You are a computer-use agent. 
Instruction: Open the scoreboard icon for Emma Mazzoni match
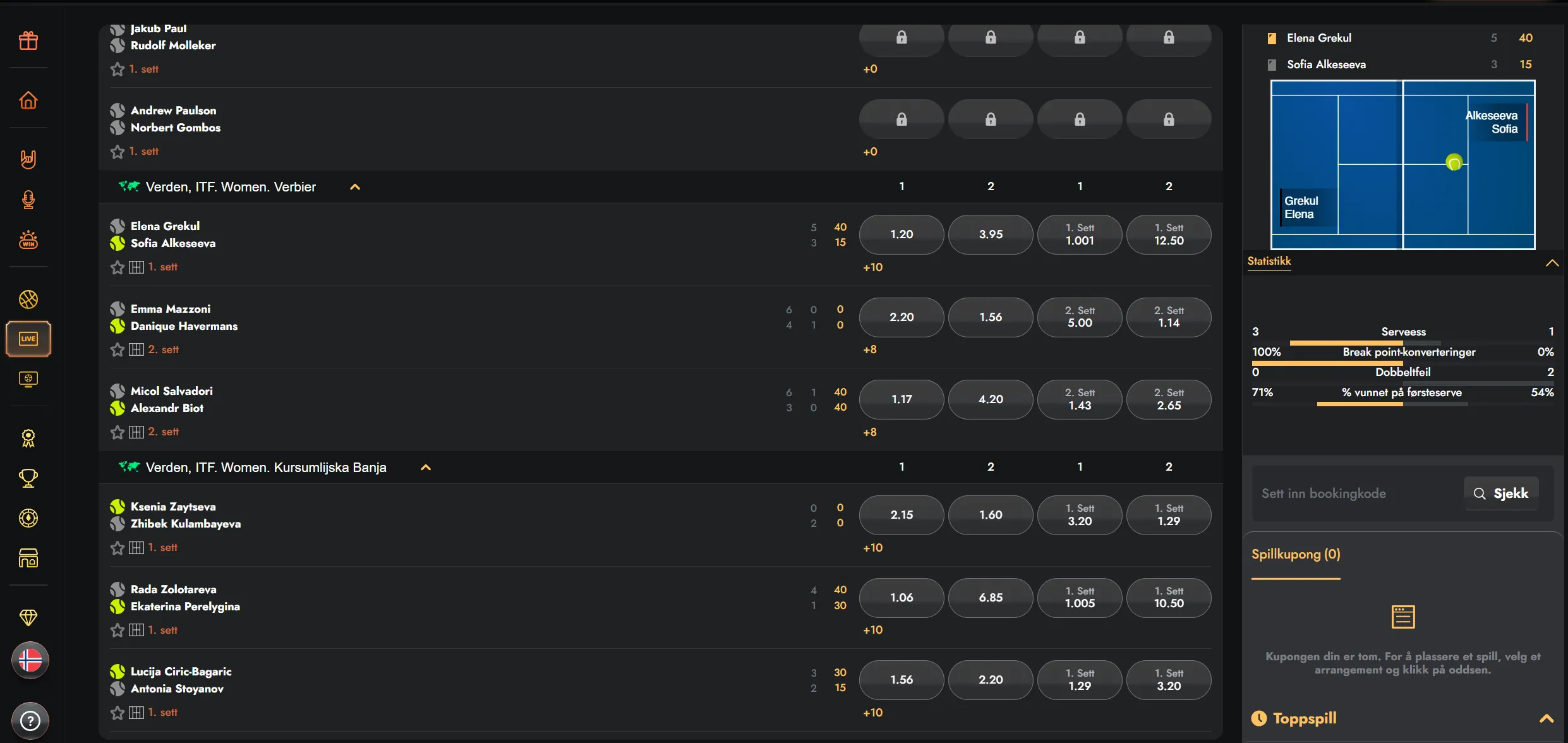click(136, 349)
